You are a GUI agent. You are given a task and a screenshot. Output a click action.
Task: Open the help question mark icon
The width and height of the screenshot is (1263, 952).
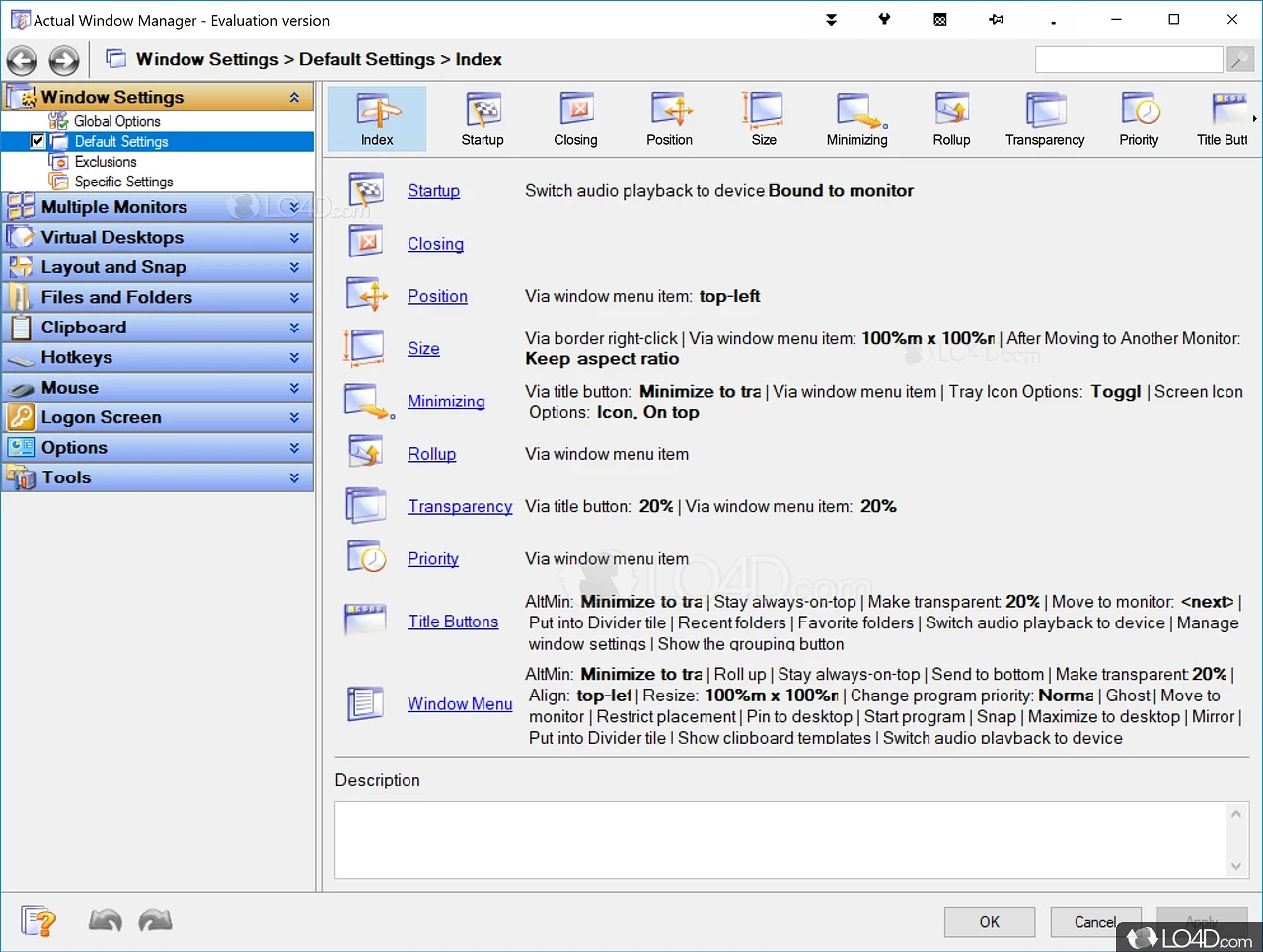[39, 920]
